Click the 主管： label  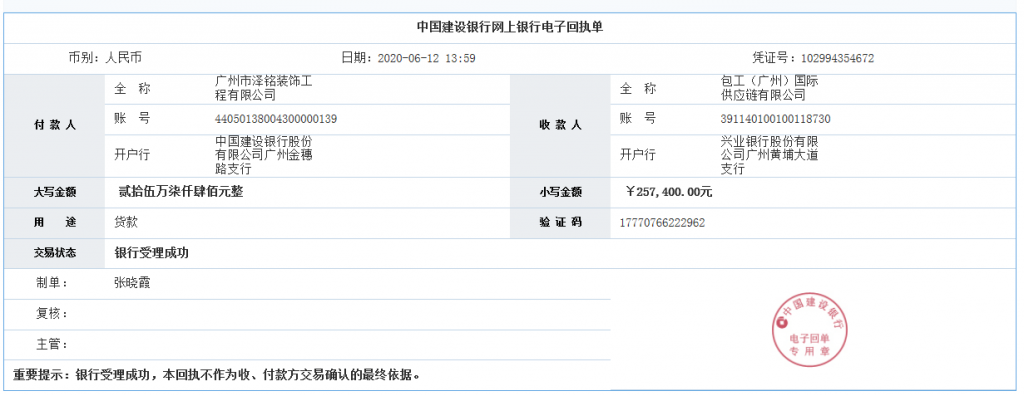point(52,344)
